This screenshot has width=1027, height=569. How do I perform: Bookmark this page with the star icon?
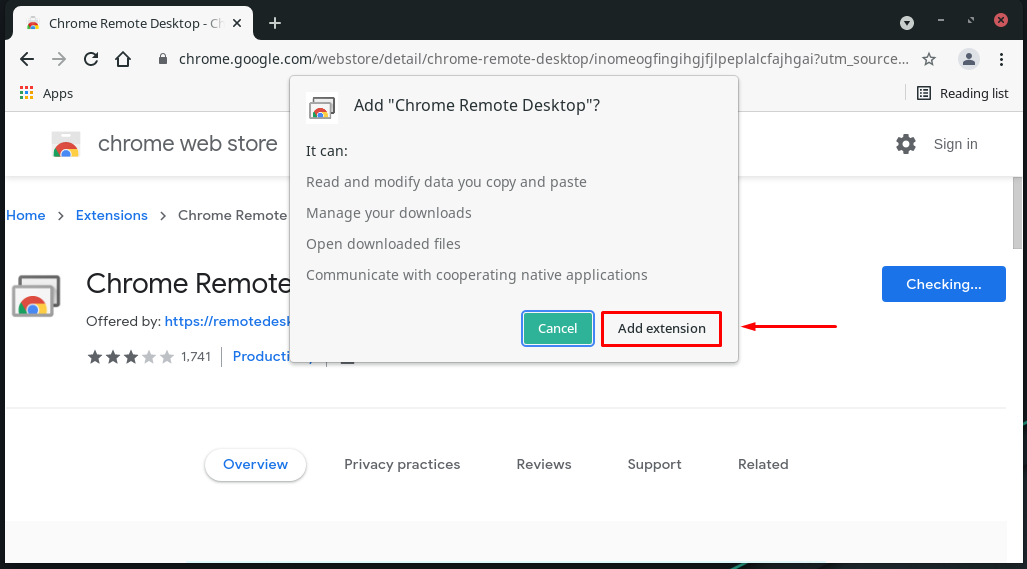pos(929,60)
